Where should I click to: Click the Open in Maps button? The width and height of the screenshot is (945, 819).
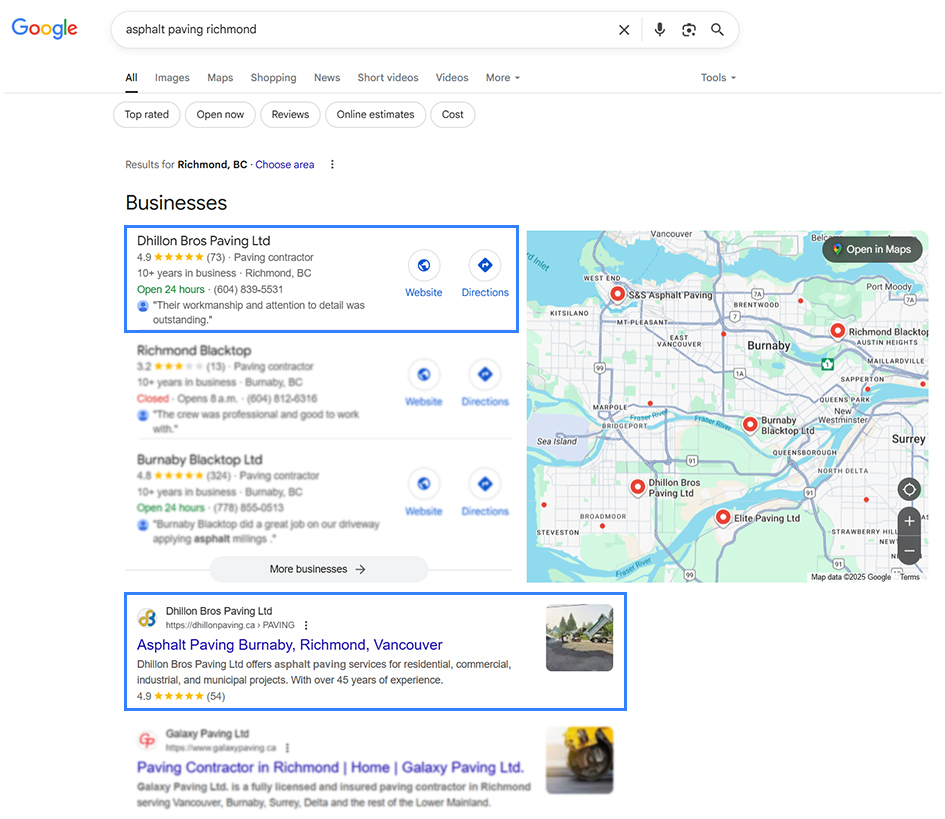[872, 249]
